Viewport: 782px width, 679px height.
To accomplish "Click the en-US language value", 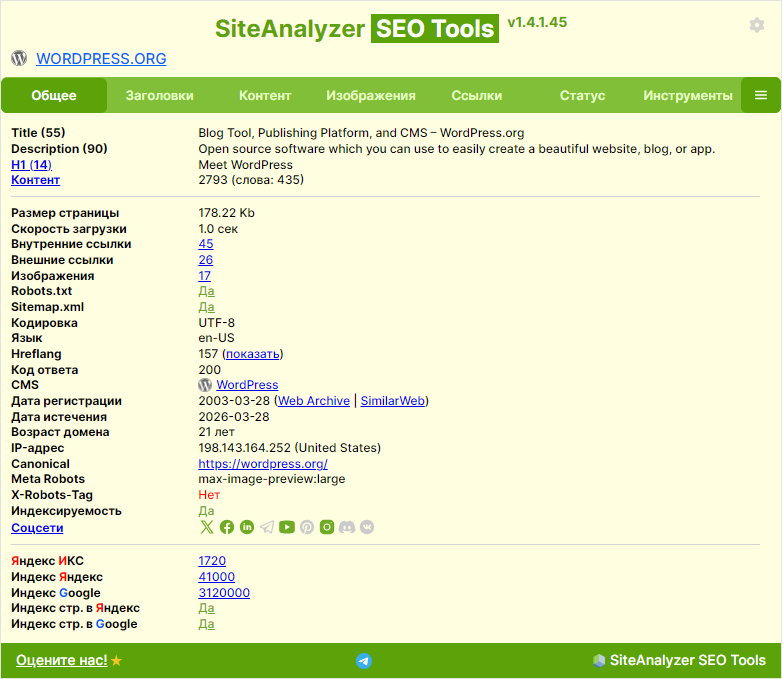I will pyautogui.click(x=216, y=338).
